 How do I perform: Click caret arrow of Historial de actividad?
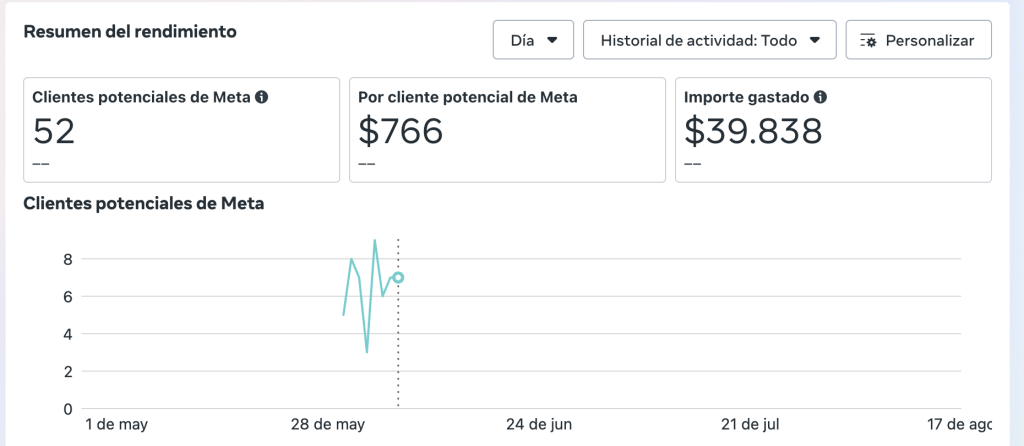click(815, 41)
